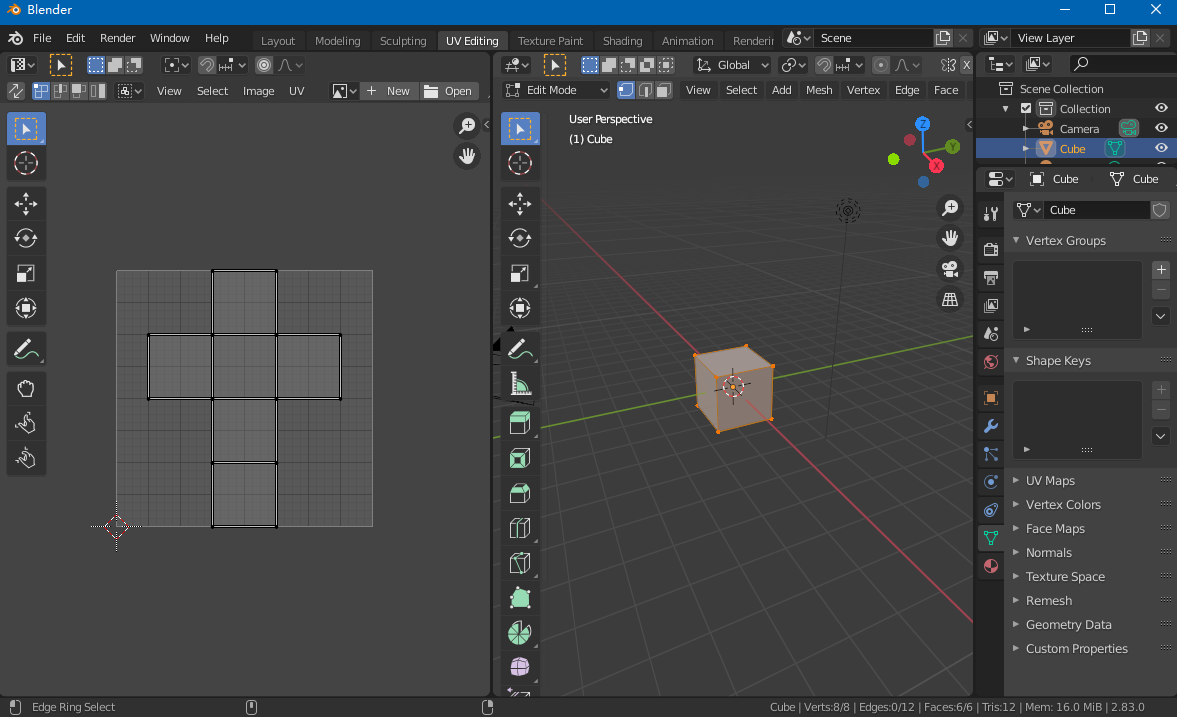This screenshot has width=1177, height=717.
Task: Select the Material Properties sphere icon
Action: point(990,565)
